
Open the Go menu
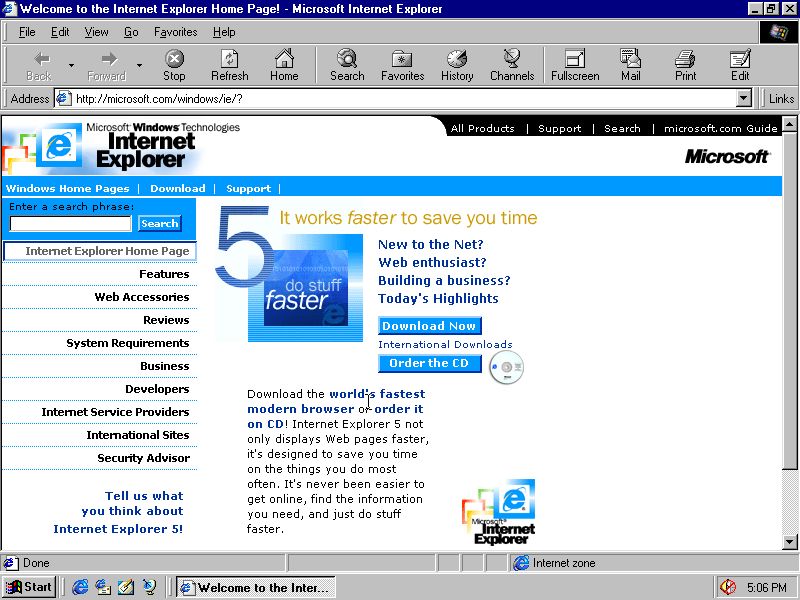click(131, 32)
